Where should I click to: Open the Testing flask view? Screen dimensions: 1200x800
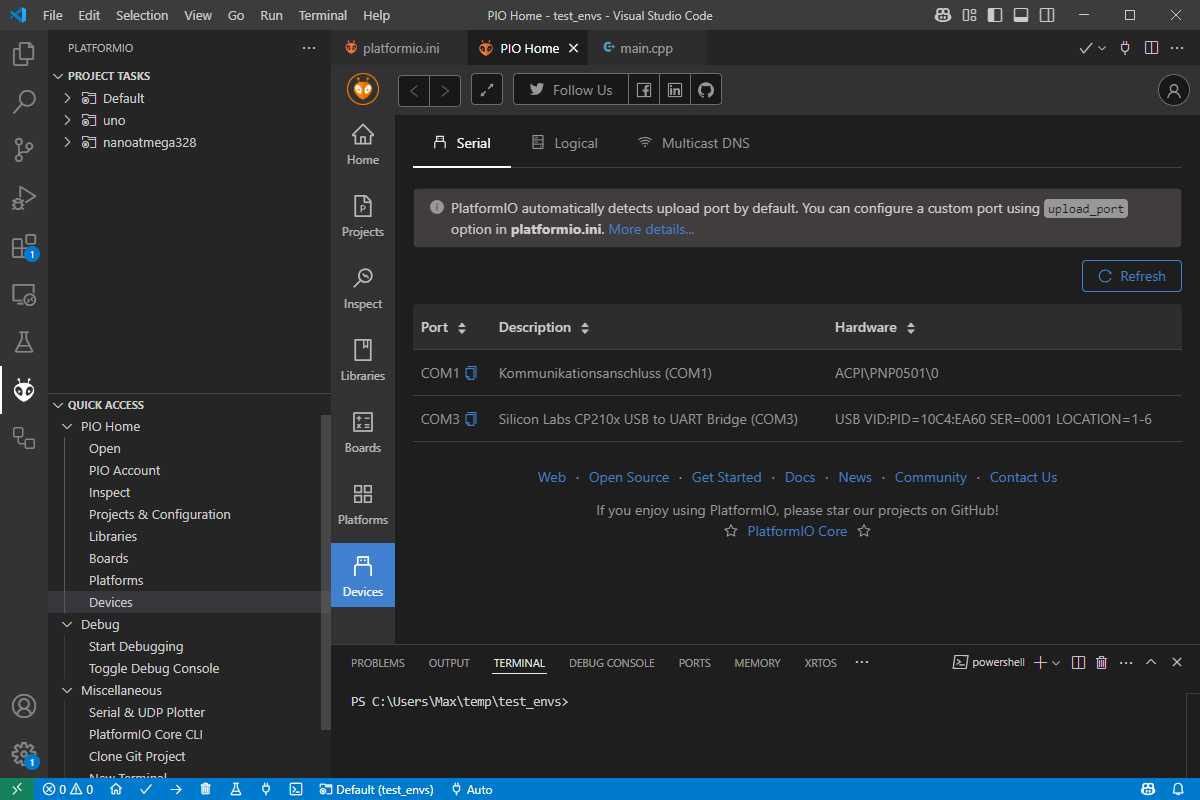[24, 342]
